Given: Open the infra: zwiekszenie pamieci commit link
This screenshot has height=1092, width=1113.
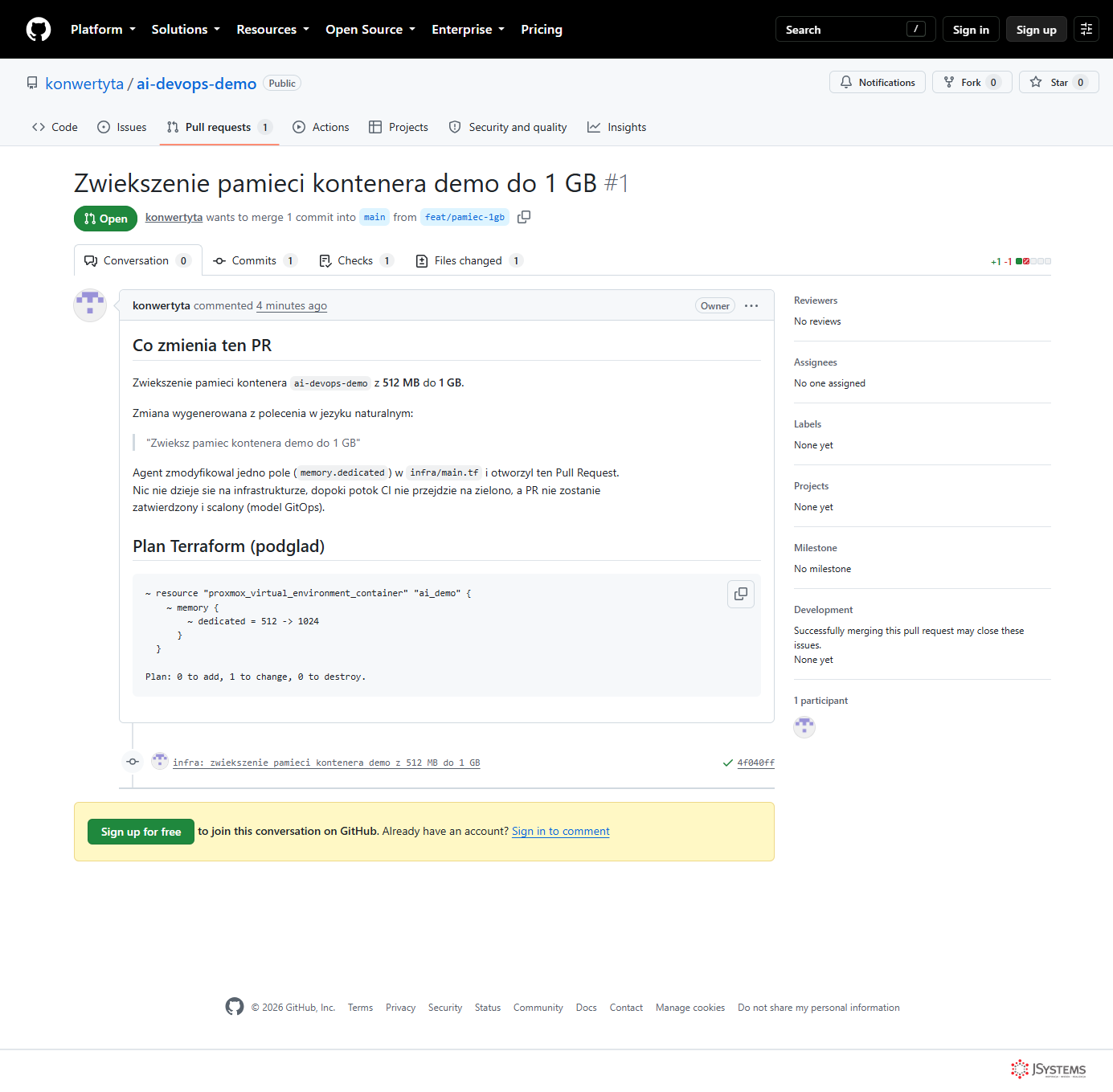Looking at the screenshot, I should coord(326,763).
